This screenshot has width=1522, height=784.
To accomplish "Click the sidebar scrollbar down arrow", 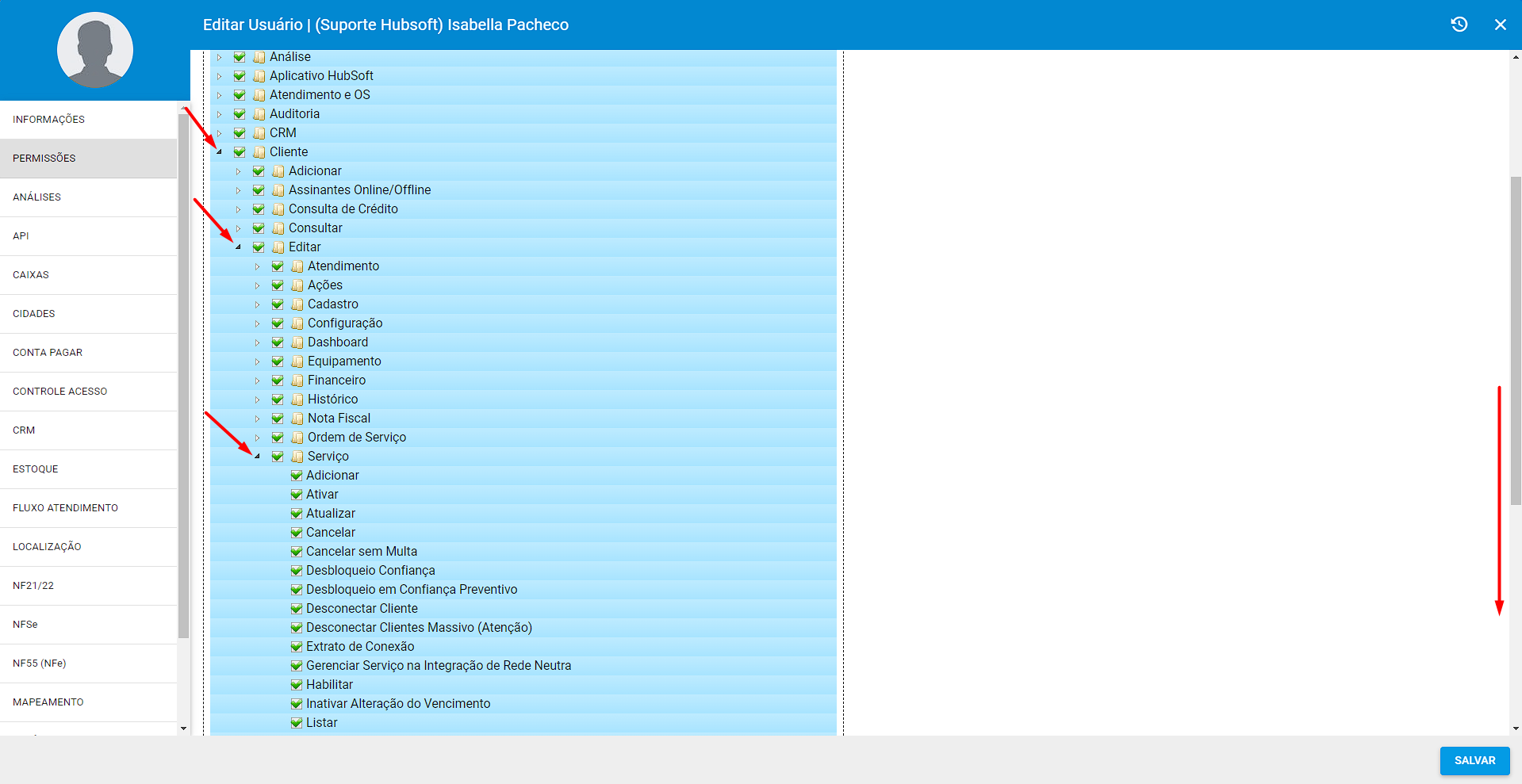I will (x=184, y=729).
